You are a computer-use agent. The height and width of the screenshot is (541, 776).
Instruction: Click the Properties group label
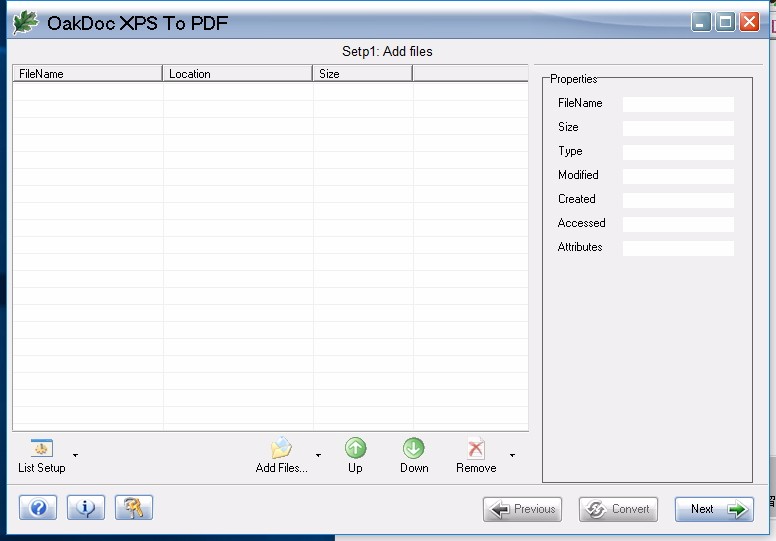coord(574,79)
